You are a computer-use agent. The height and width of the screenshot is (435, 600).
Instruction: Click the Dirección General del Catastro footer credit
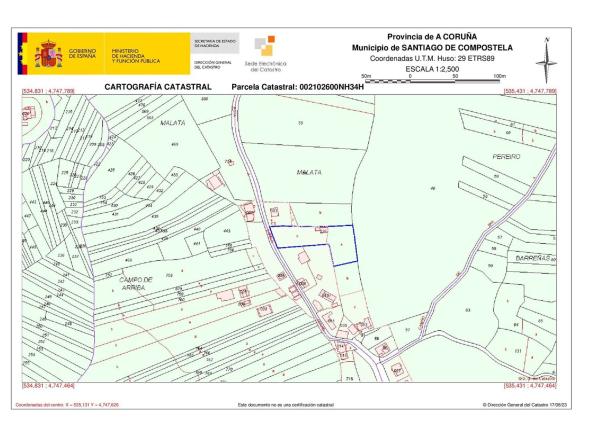[x=530, y=405]
